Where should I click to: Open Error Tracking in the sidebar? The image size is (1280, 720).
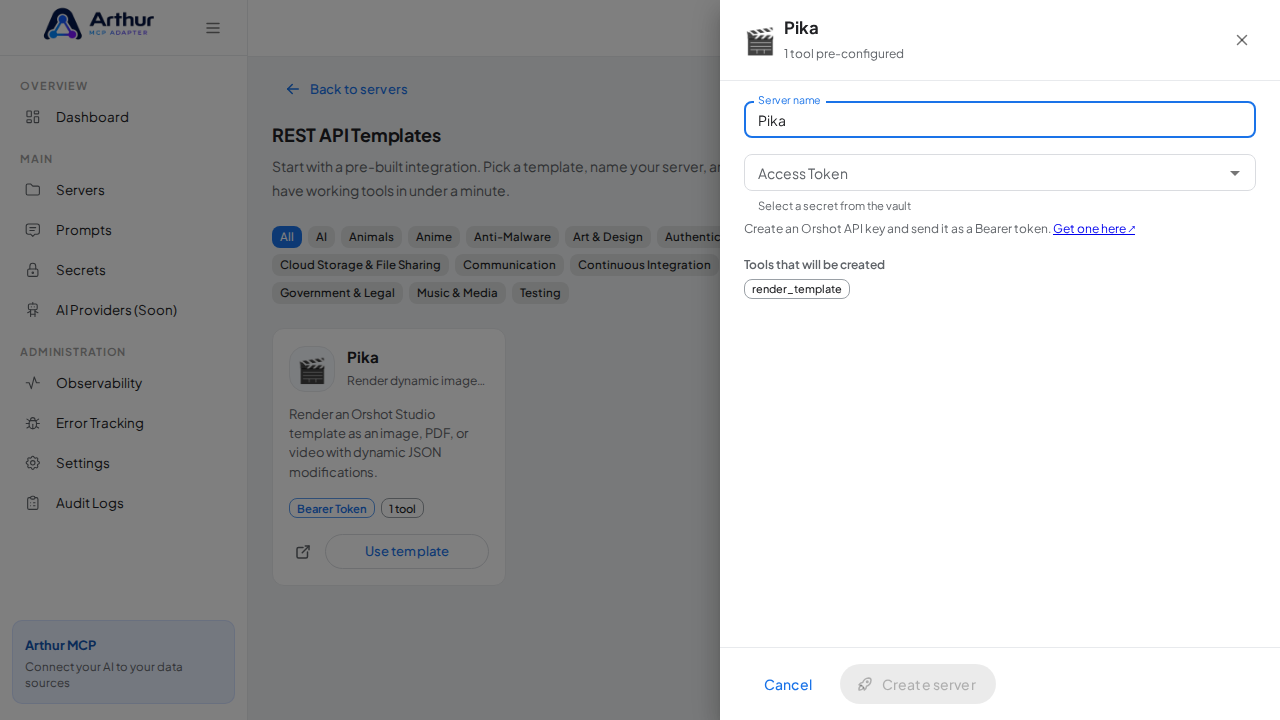tap(124, 423)
